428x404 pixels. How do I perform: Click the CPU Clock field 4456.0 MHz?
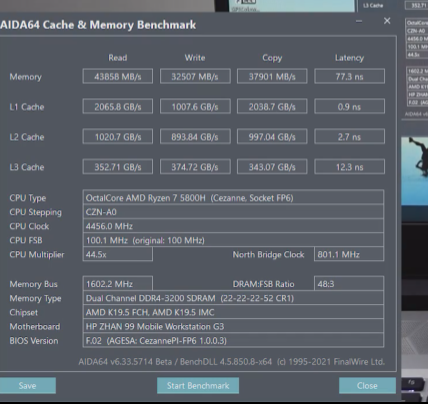(233, 226)
